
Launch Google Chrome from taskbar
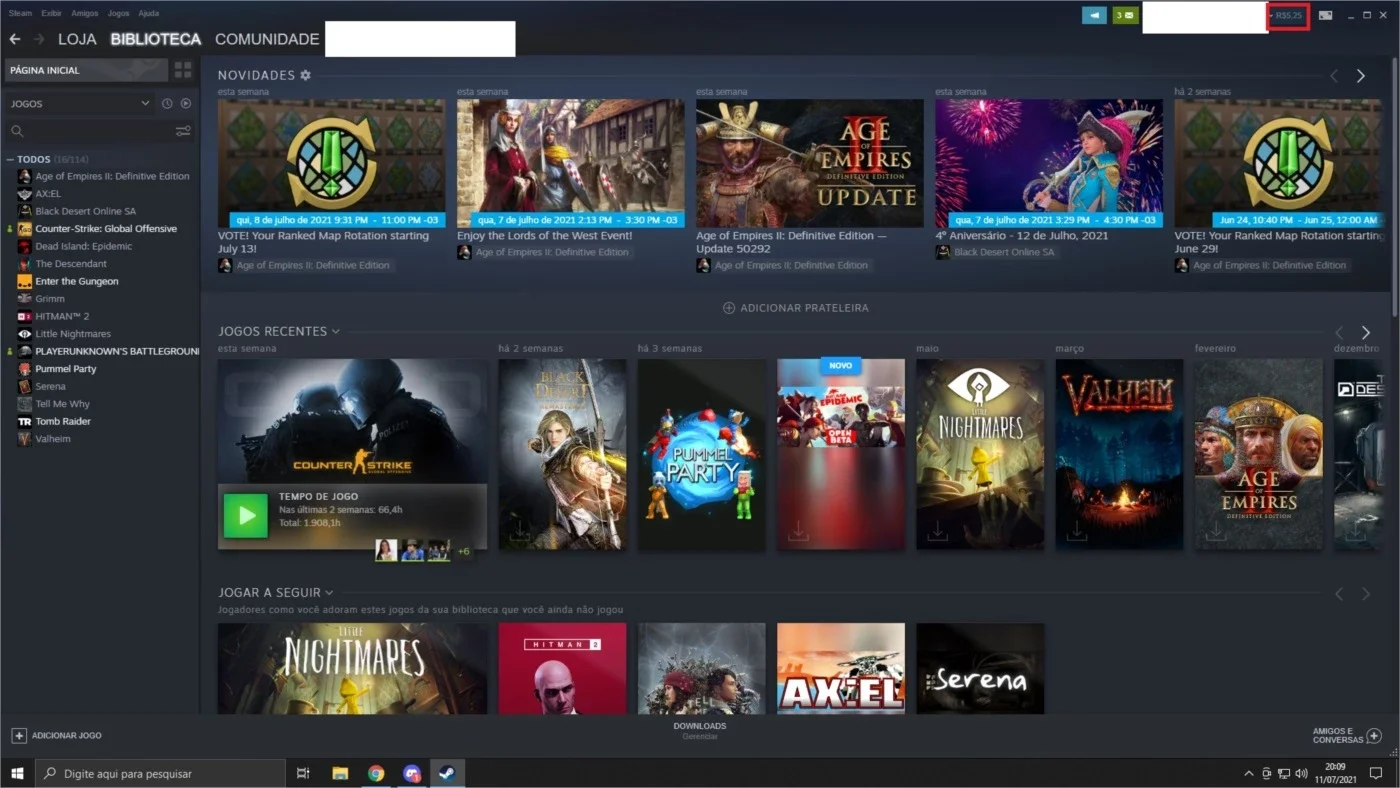pyautogui.click(x=376, y=773)
